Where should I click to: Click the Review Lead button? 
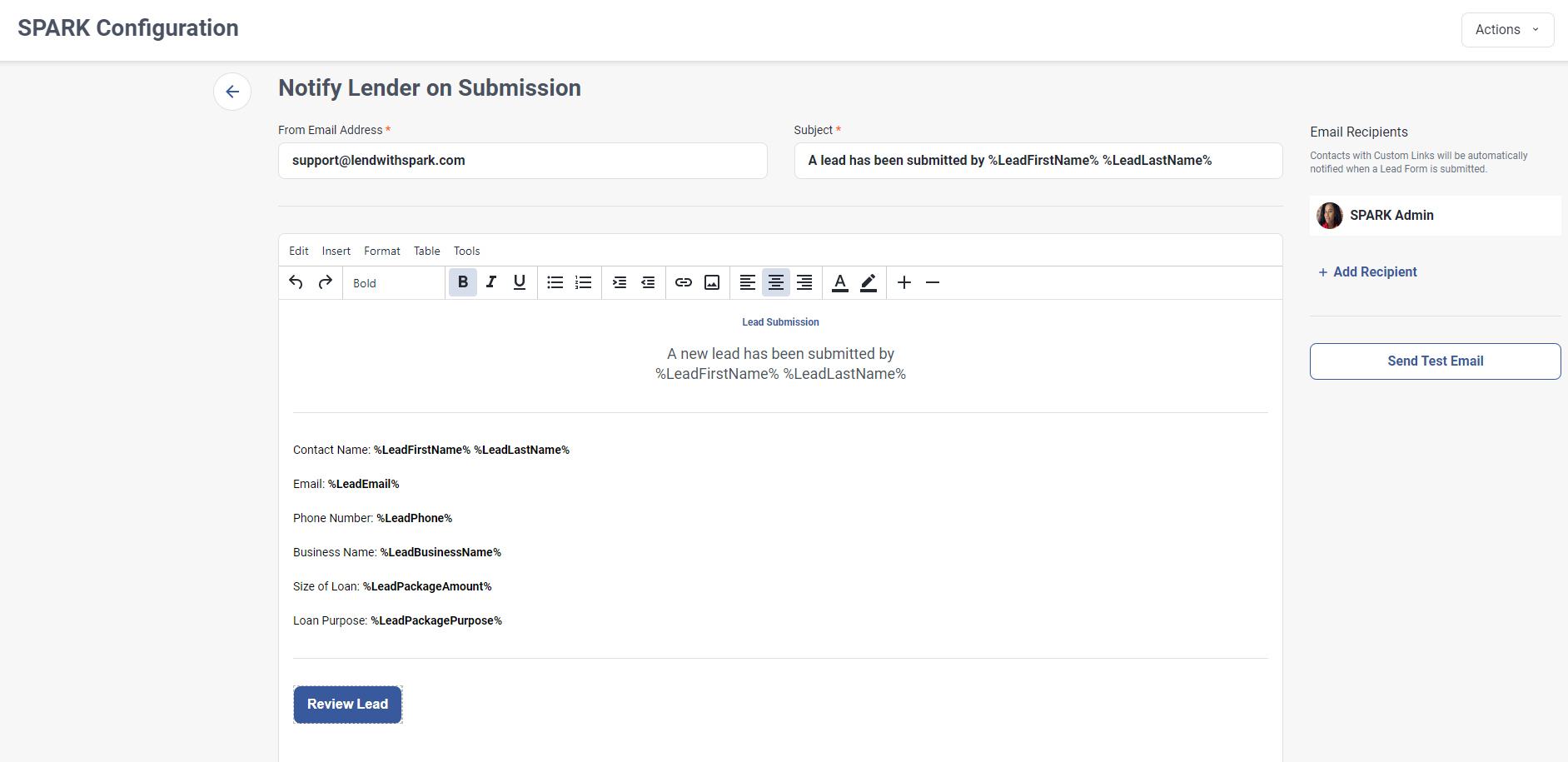tap(348, 705)
